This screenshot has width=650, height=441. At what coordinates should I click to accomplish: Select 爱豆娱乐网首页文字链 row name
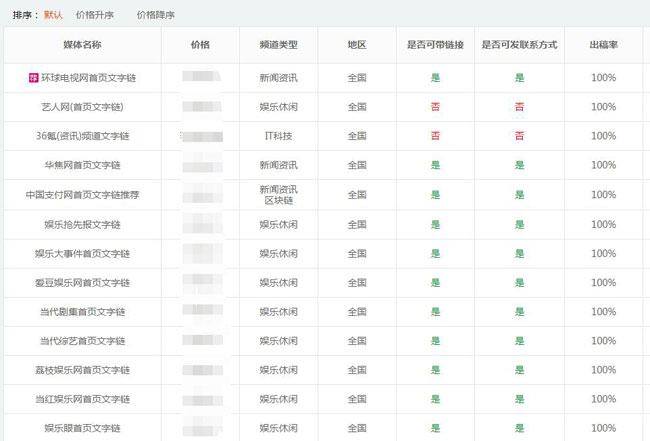(82, 283)
